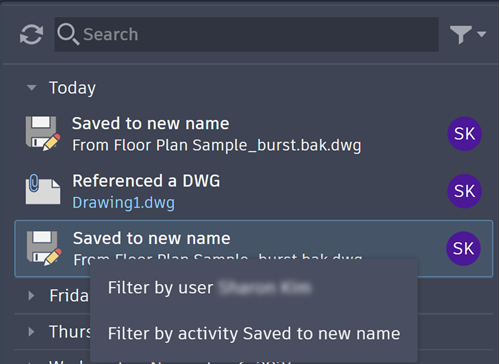The image size is (500, 364).
Task: Click the highlighted entry's floppy disk icon
Action: click(x=44, y=248)
